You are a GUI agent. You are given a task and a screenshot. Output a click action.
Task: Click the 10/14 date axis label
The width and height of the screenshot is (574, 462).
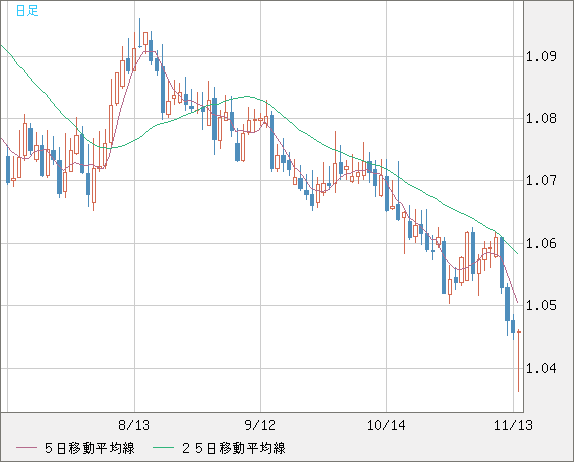pyautogui.click(x=386, y=425)
